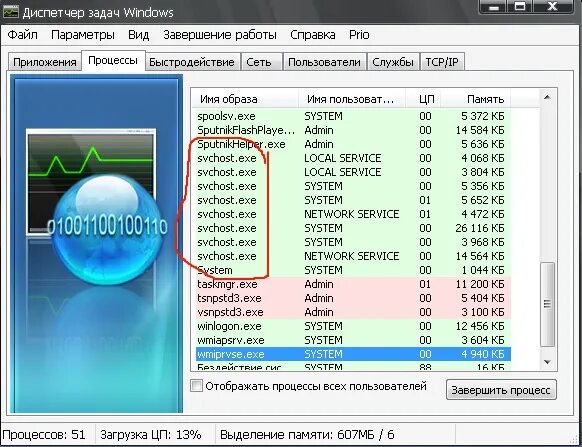Click the Task Manager title bar icon
This screenshot has width=582, height=447.
10,12
